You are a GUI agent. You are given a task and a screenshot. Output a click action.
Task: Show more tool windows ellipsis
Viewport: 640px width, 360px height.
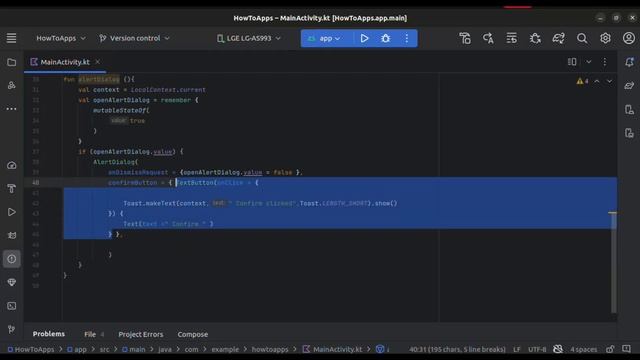[x=11, y=109]
